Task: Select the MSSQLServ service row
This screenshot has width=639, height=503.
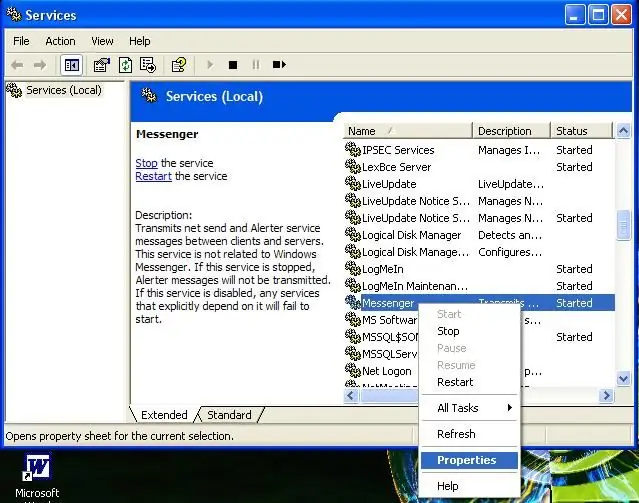Action: click(x=390, y=354)
